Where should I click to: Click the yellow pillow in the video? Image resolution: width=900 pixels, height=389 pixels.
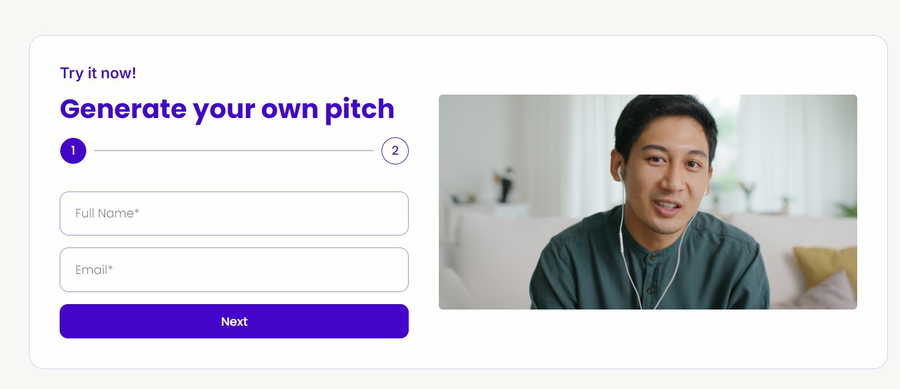click(x=825, y=265)
